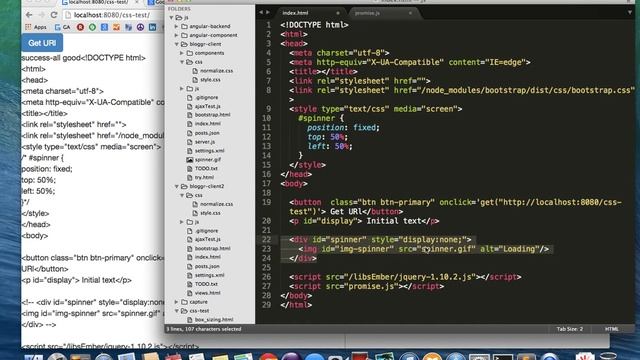
Task: Click the Get URl button
Action: coord(42,43)
